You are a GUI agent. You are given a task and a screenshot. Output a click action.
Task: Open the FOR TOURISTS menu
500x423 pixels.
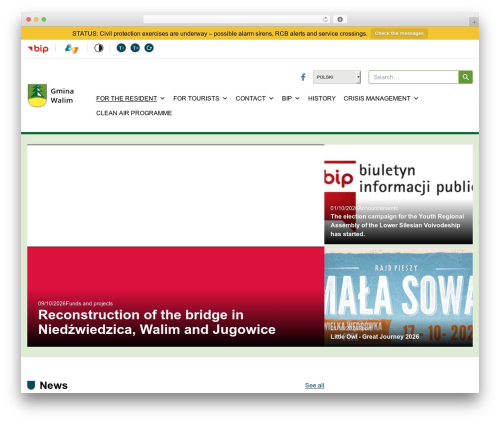tap(196, 98)
